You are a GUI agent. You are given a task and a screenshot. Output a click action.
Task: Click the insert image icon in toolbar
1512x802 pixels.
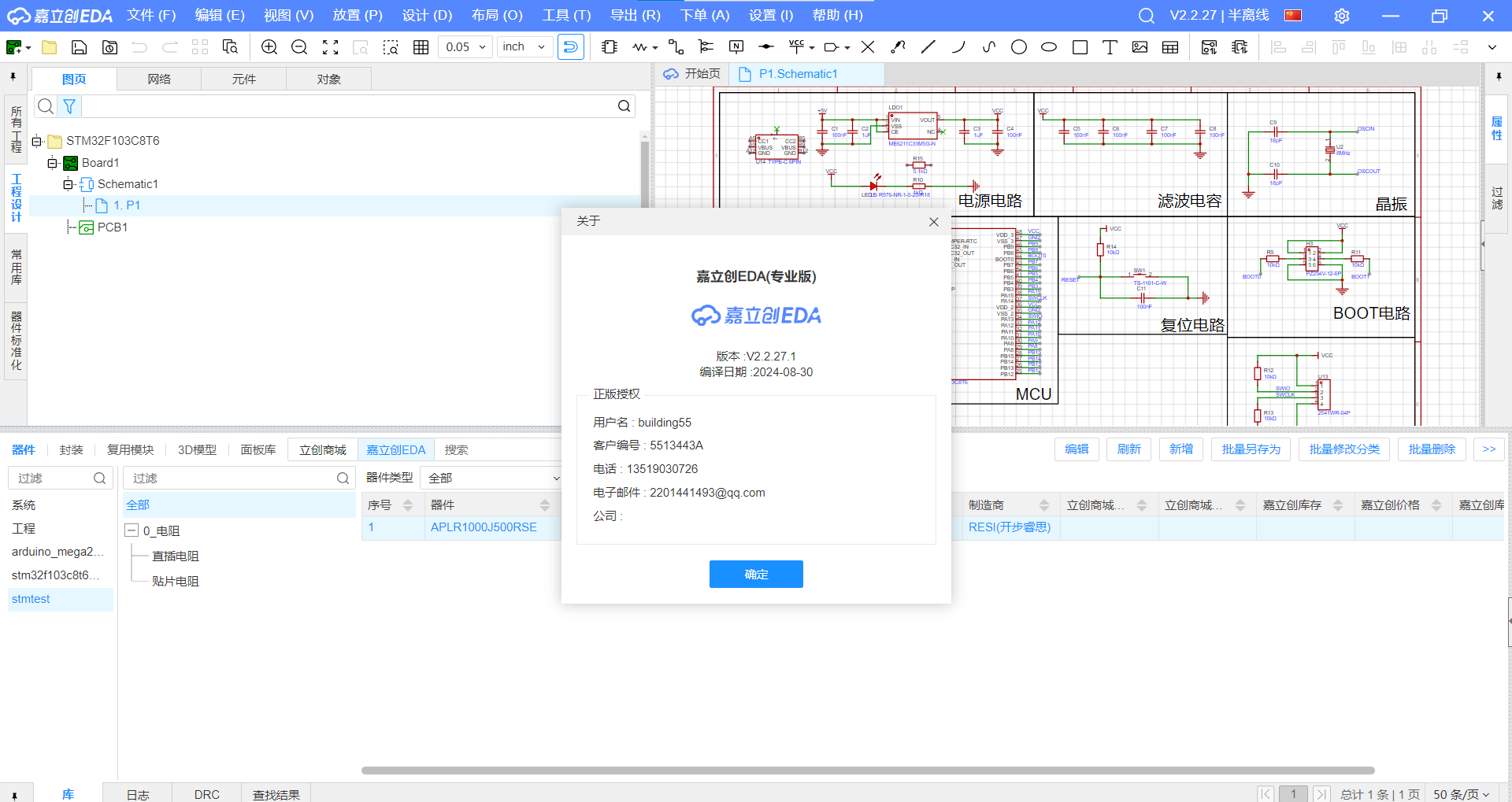tap(1140, 47)
